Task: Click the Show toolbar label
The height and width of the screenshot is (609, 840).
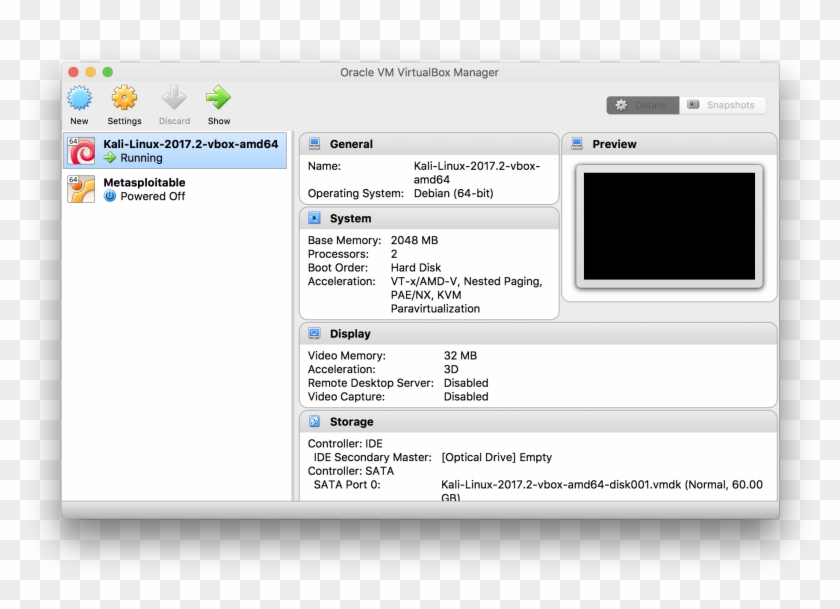Action: (219, 121)
